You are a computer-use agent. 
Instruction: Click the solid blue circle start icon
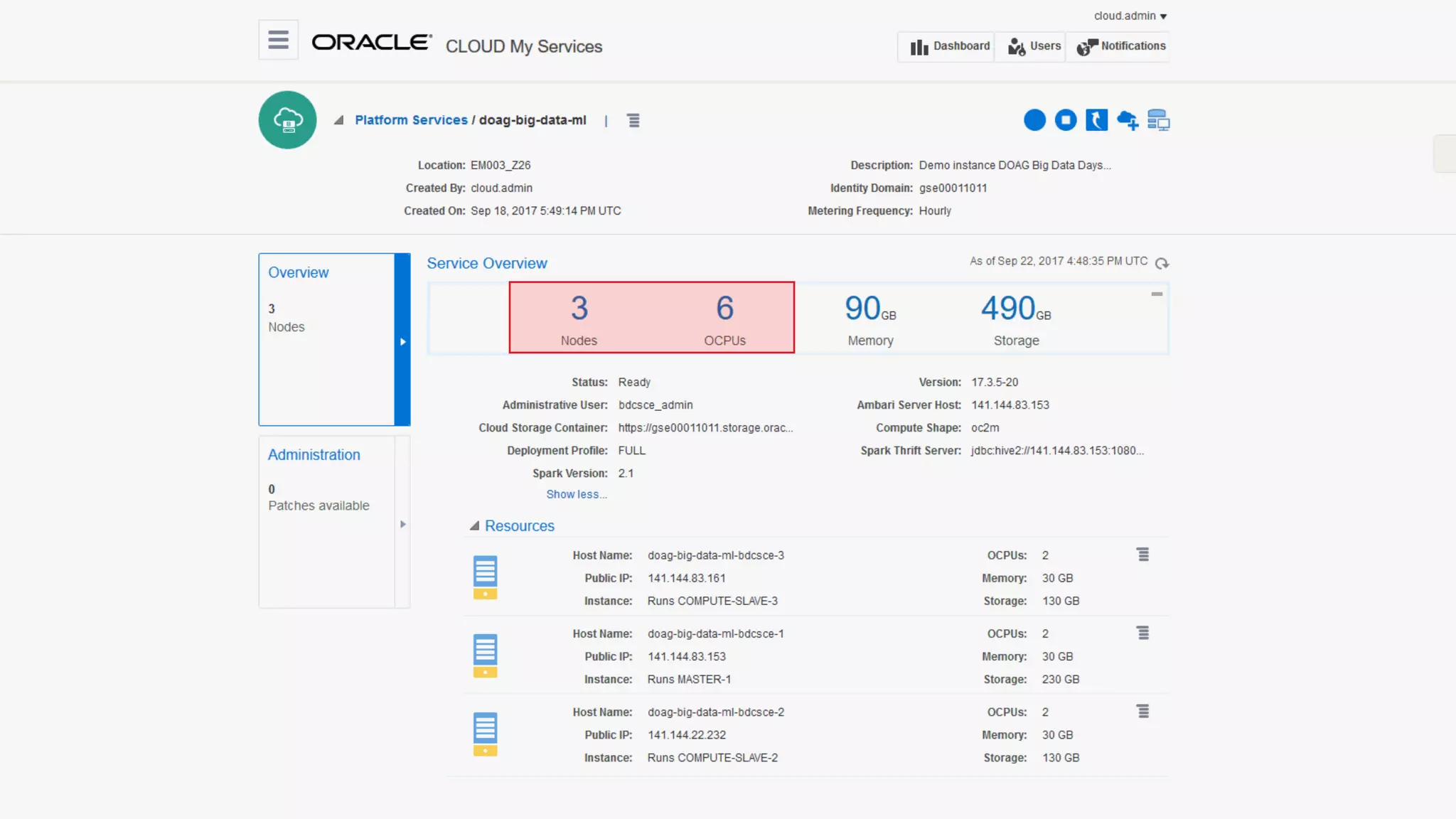1034,120
